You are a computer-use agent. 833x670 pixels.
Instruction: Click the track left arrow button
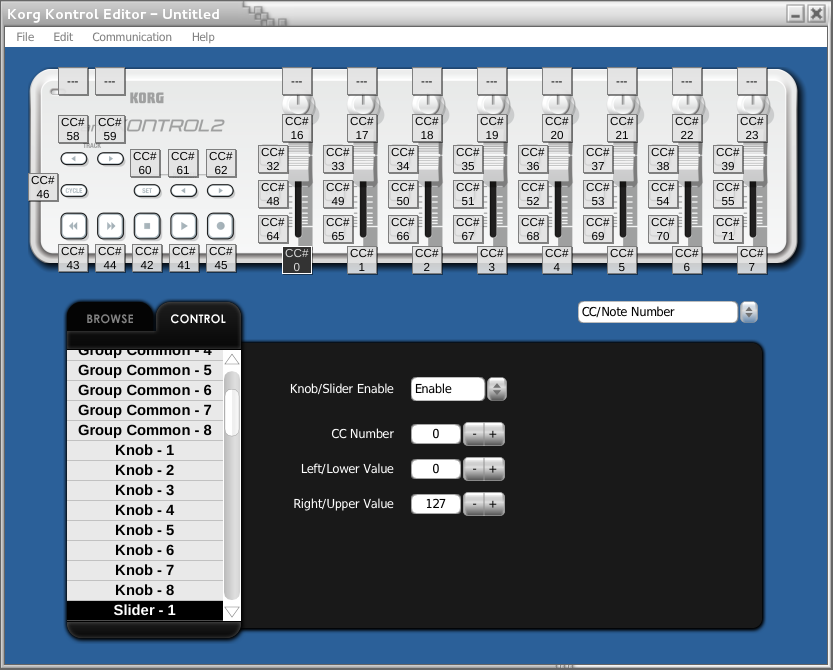74,159
